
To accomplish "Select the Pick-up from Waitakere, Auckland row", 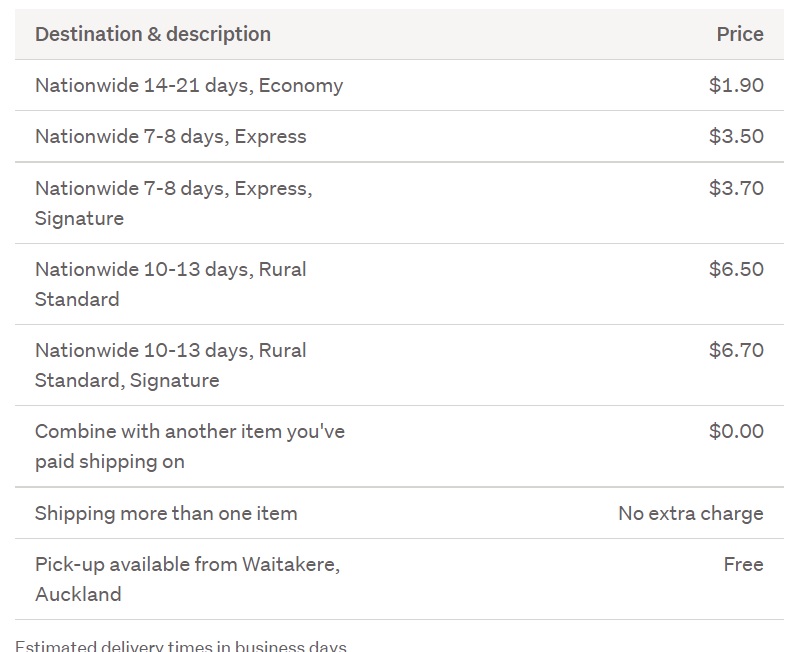I will [187, 579].
